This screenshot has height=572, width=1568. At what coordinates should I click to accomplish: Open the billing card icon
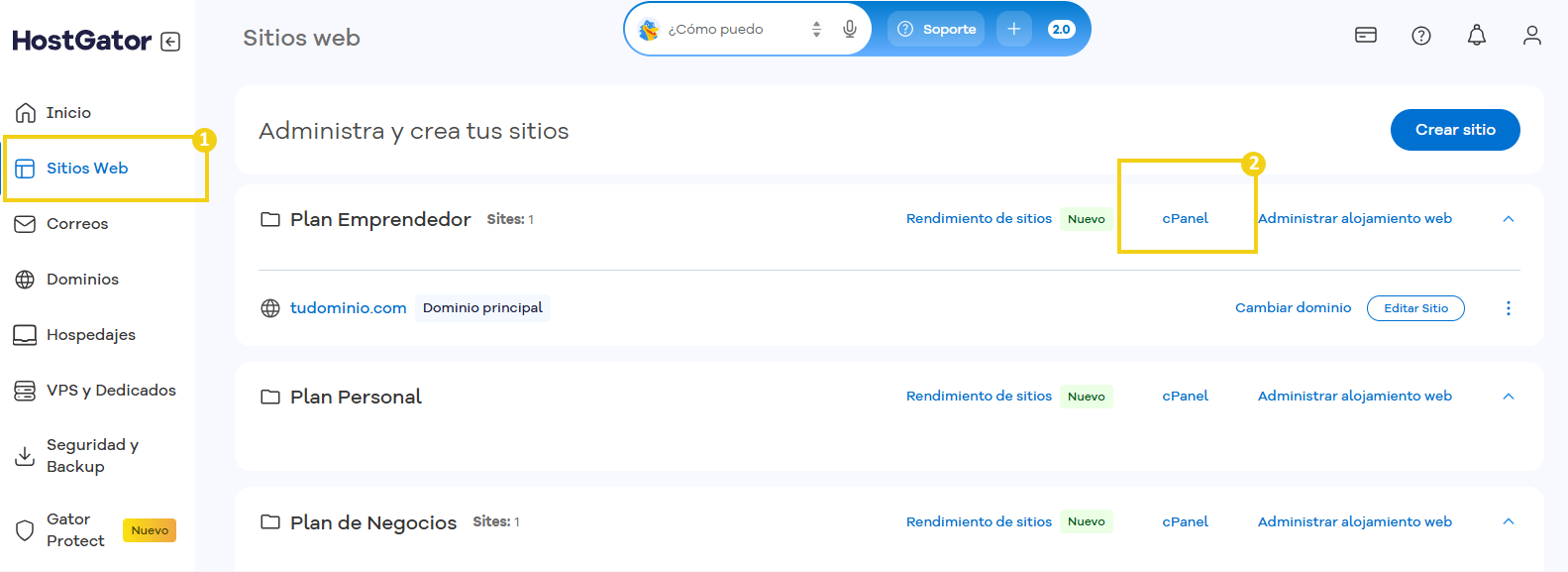pos(1366,36)
